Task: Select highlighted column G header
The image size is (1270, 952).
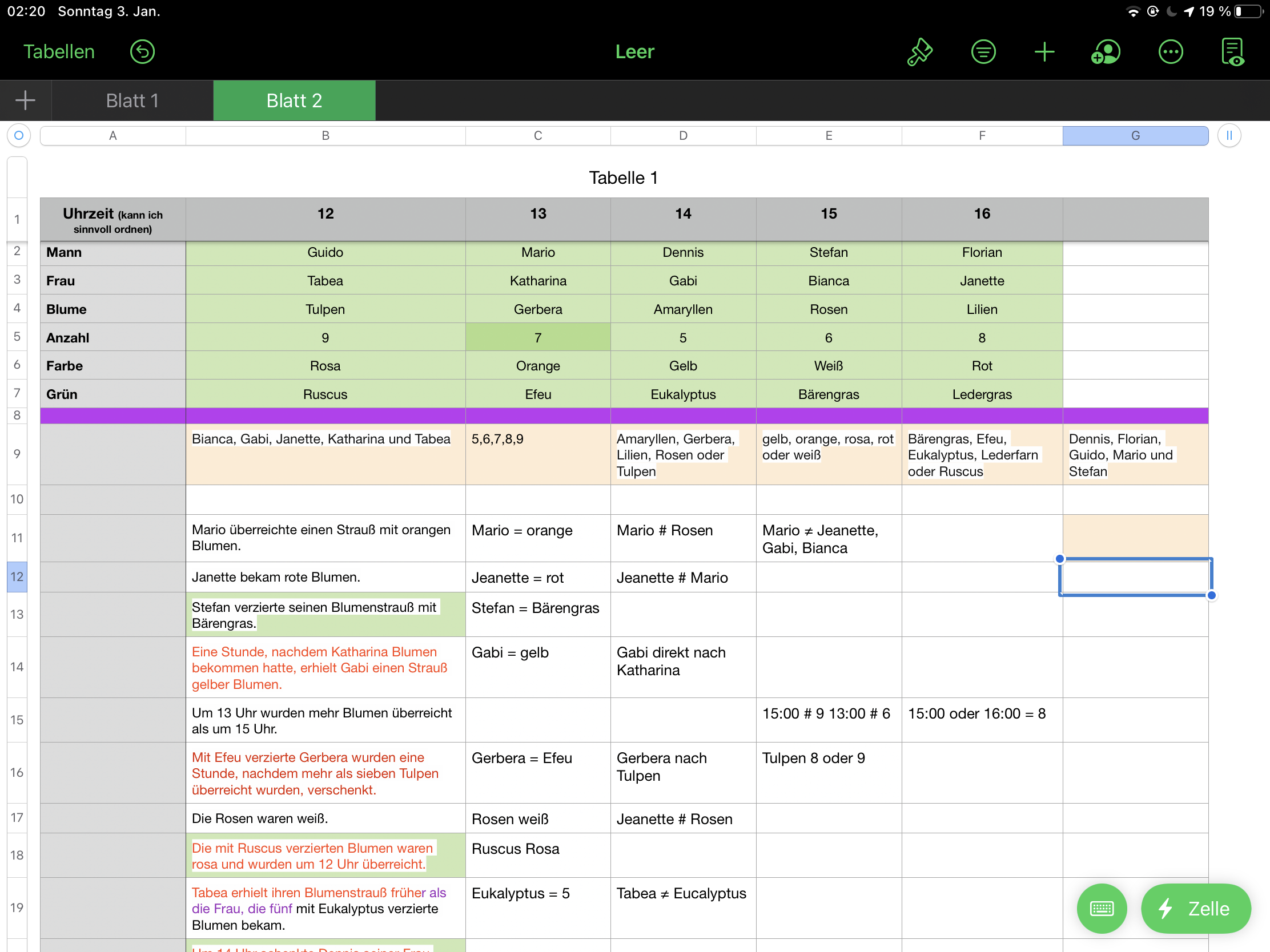Action: coord(1135,135)
